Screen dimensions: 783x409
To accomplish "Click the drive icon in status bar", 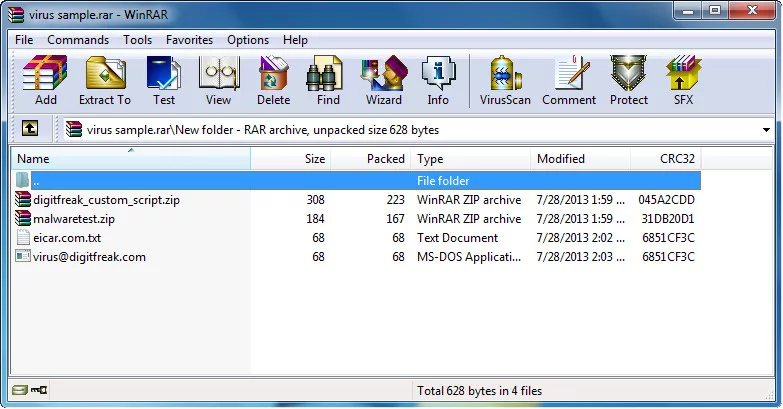I will pyautogui.click(x=19, y=390).
